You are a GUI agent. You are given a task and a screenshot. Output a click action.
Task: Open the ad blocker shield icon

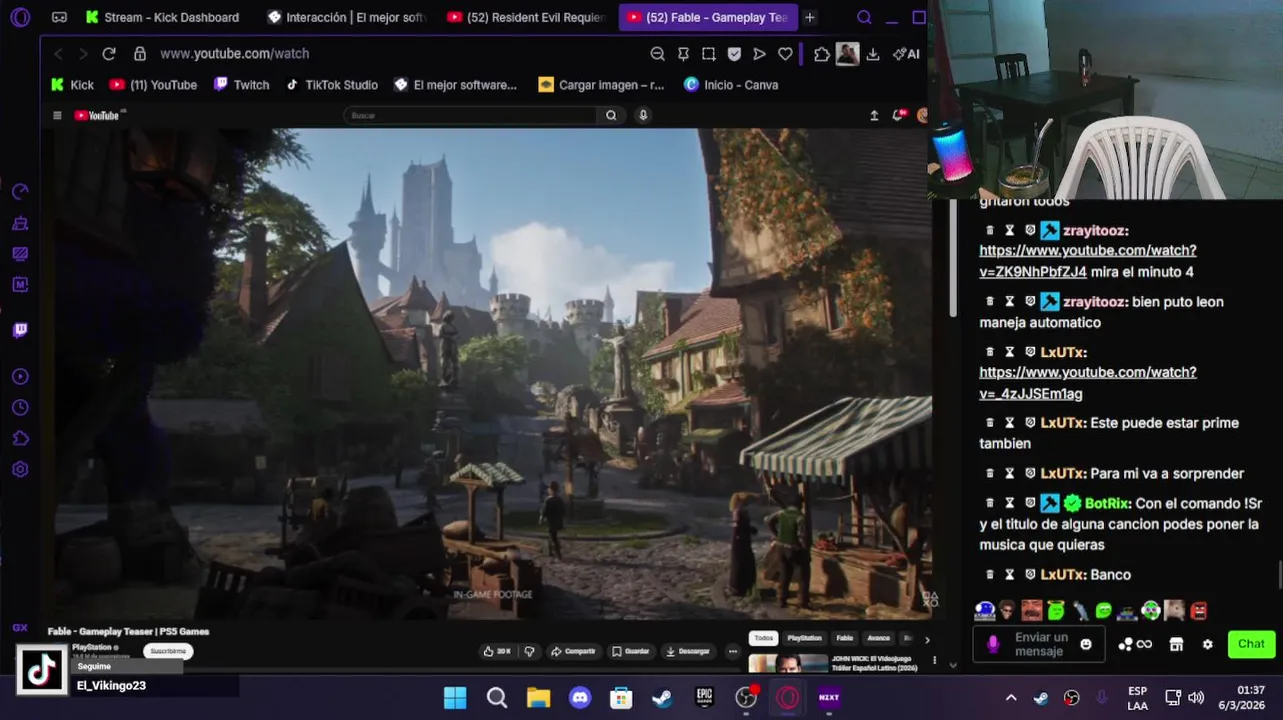734,54
